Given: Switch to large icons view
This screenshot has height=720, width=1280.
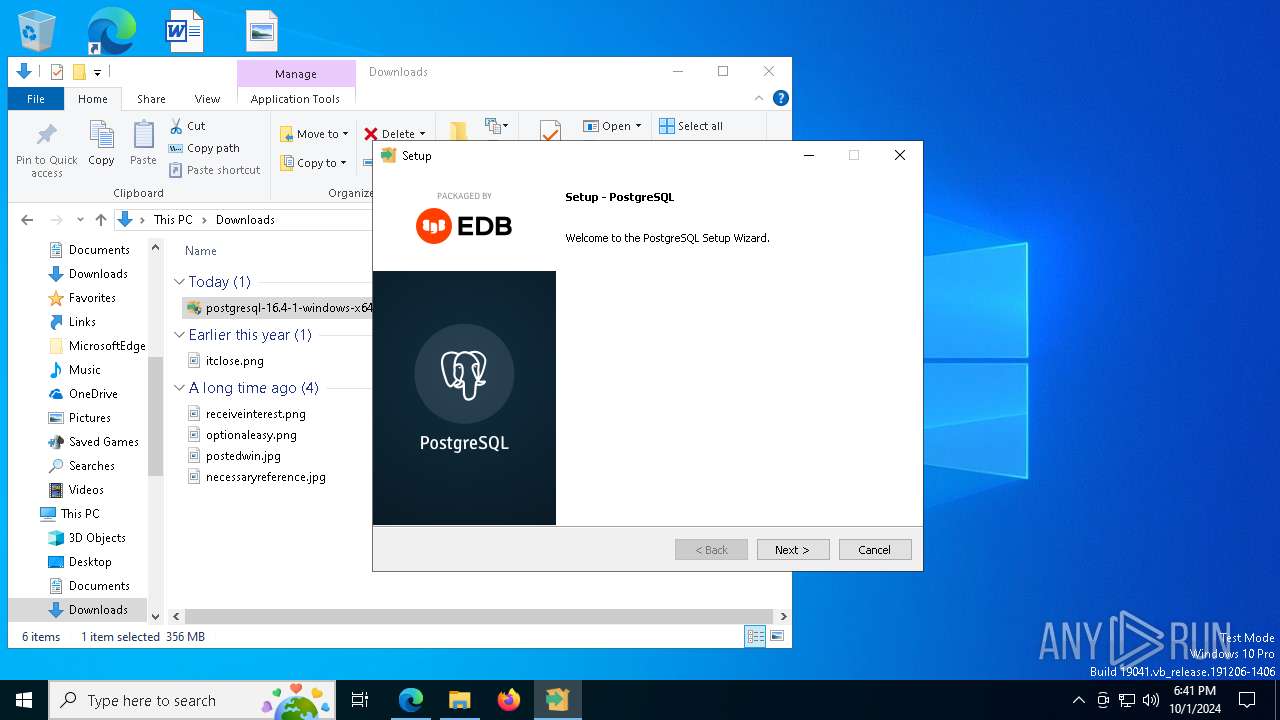Looking at the screenshot, I should tap(777, 636).
